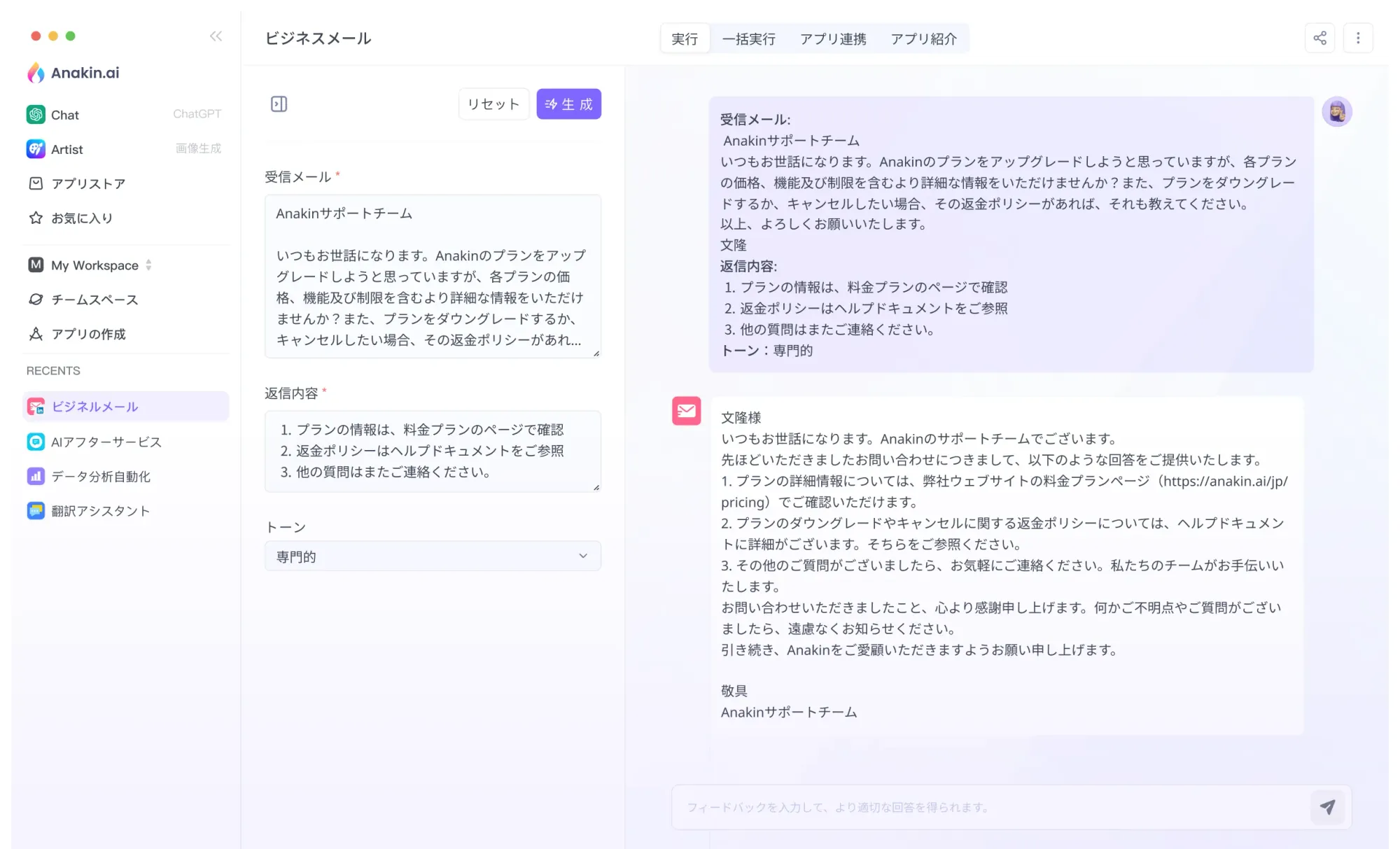
Task: Click the pink mail icon beside the reply
Action: [x=686, y=411]
